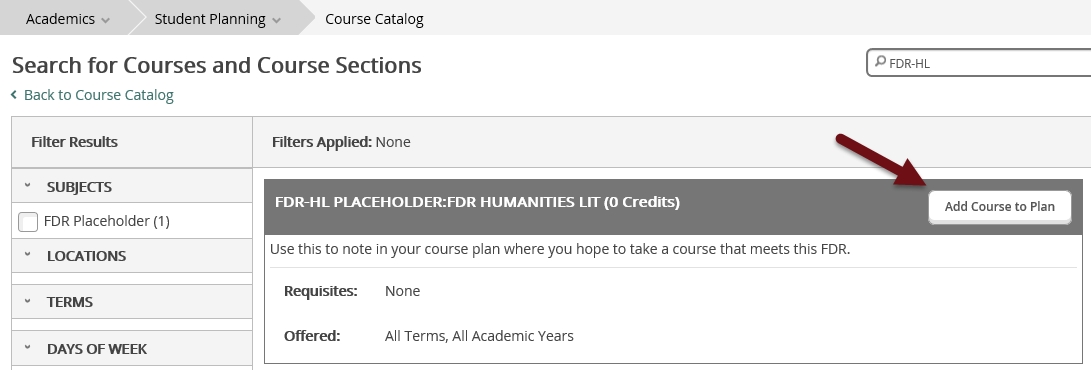Click the Course Catalog breadcrumb
The image size is (1091, 370).
374,19
